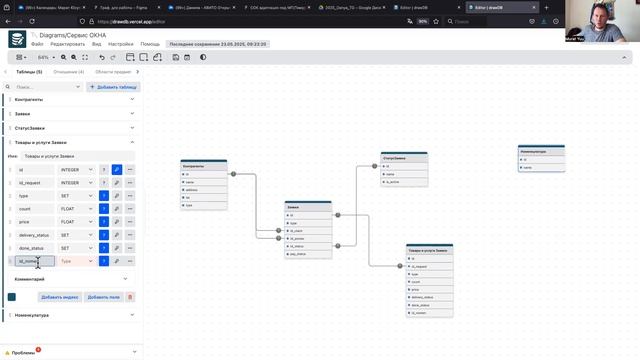Toggle the light/dark theme icon
This screenshot has height=360, width=640.
(203, 58)
